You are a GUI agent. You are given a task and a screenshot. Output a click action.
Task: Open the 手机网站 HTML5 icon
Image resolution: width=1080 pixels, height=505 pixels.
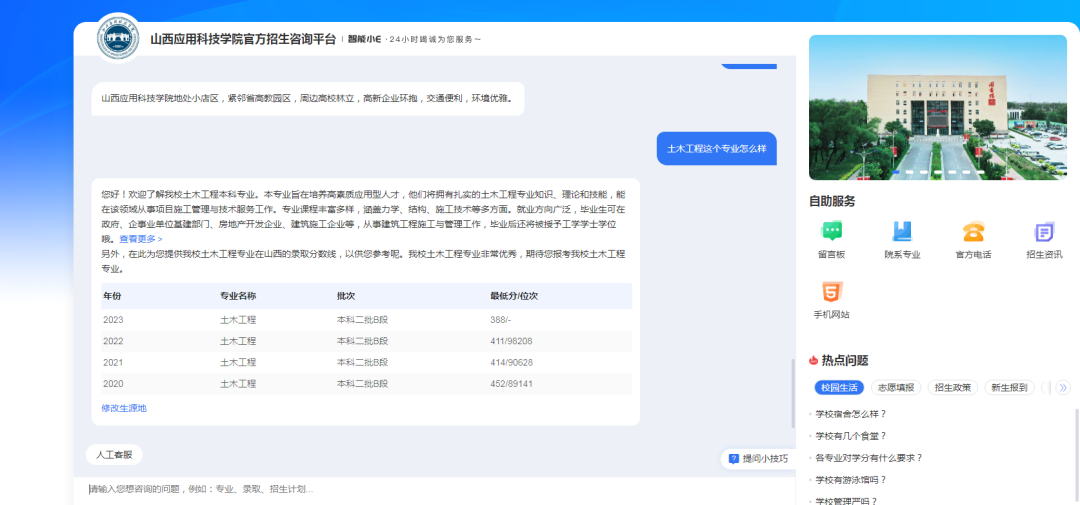pos(831,293)
